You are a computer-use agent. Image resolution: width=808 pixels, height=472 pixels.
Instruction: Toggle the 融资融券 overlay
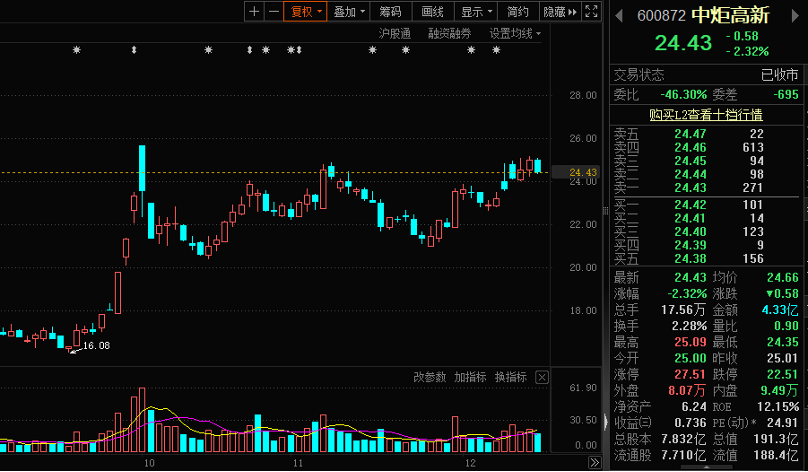[449, 33]
